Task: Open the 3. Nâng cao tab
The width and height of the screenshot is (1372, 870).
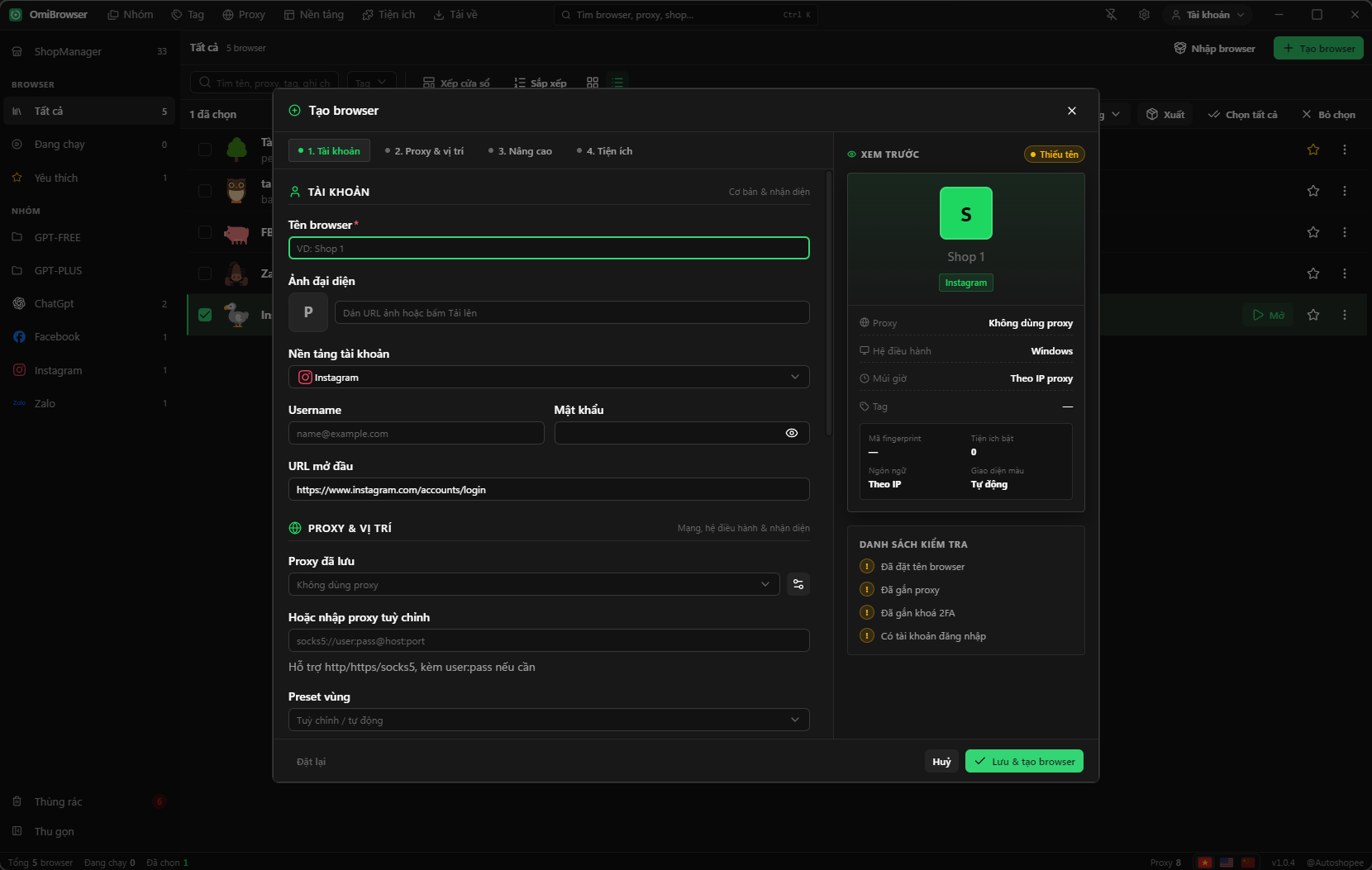Action: tap(520, 151)
